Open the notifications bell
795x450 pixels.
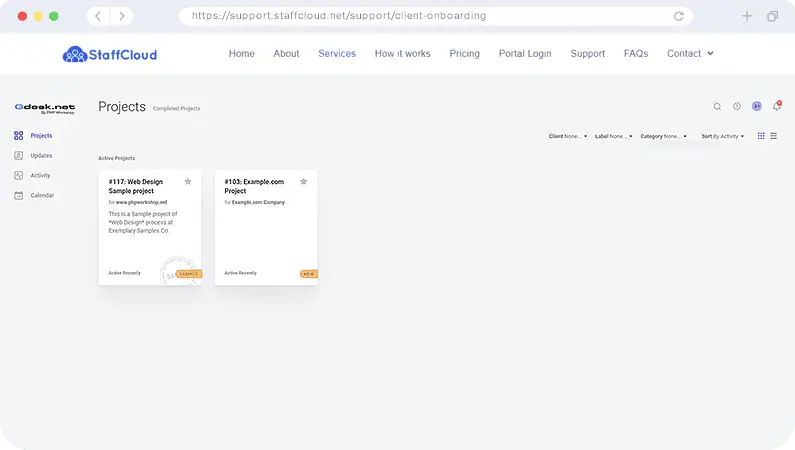pos(777,106)
